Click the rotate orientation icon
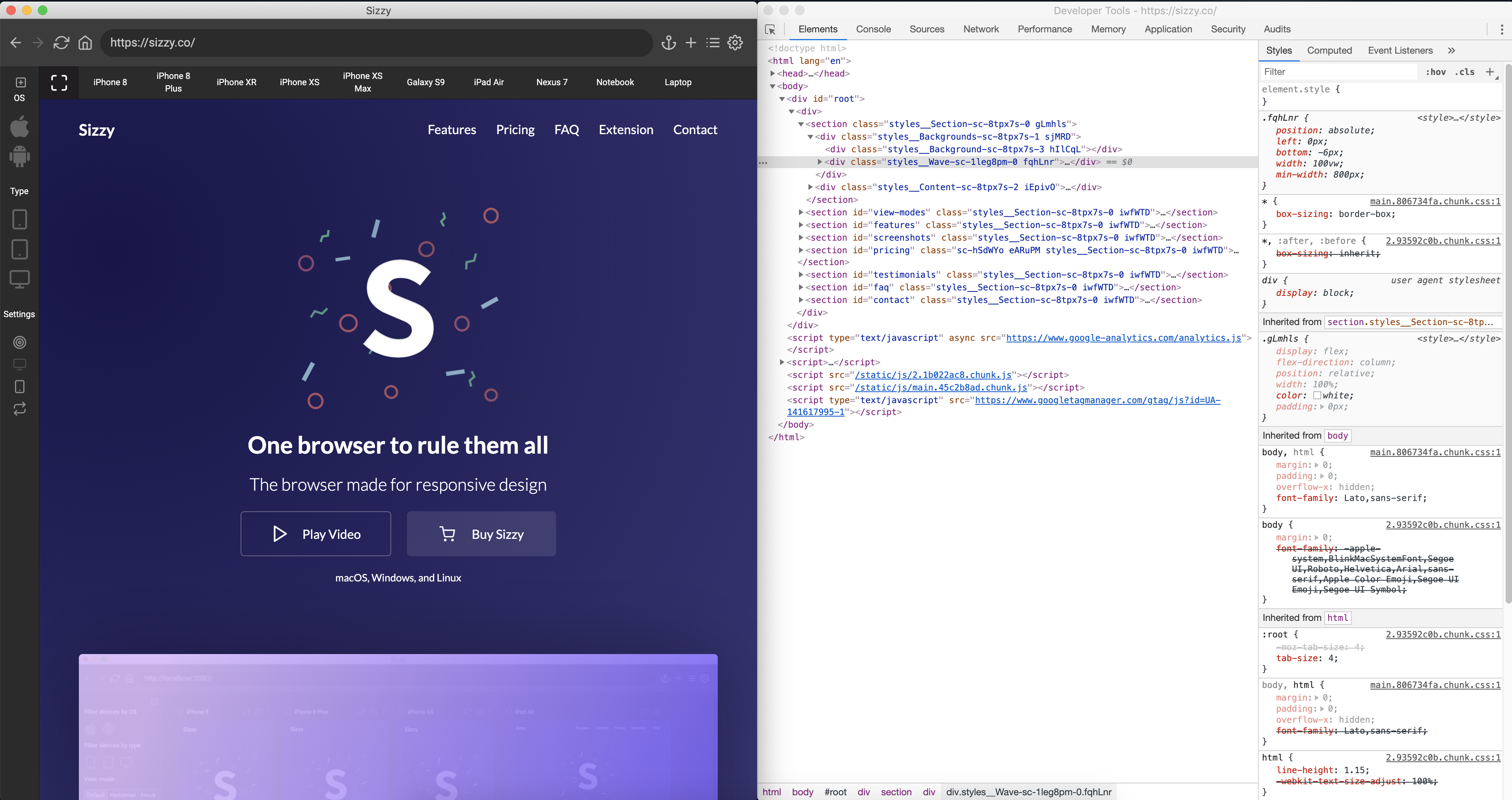1512x800 pixels. click(19, 409)
